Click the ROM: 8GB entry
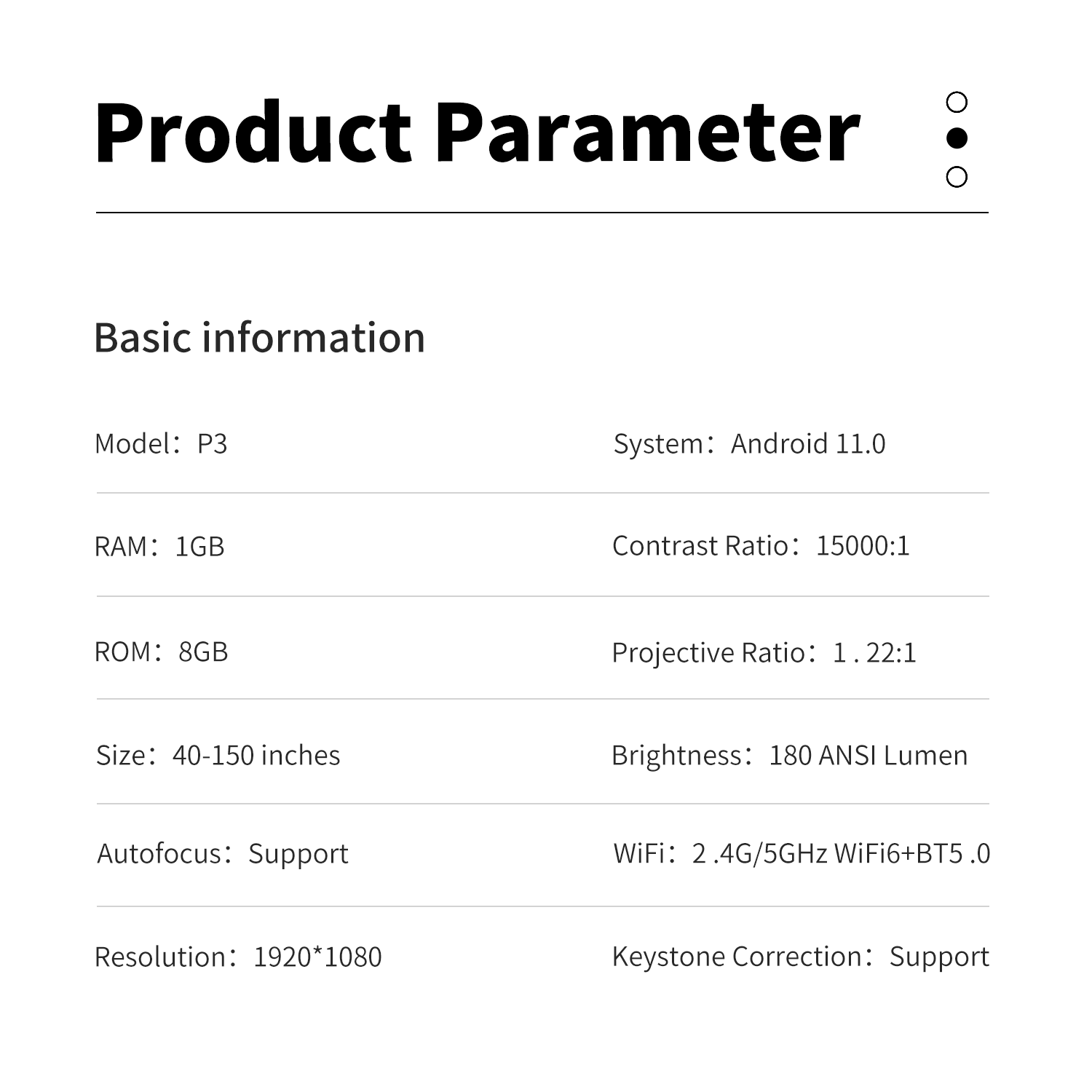Screen dimensions: 1092x1092 [161, 652]
